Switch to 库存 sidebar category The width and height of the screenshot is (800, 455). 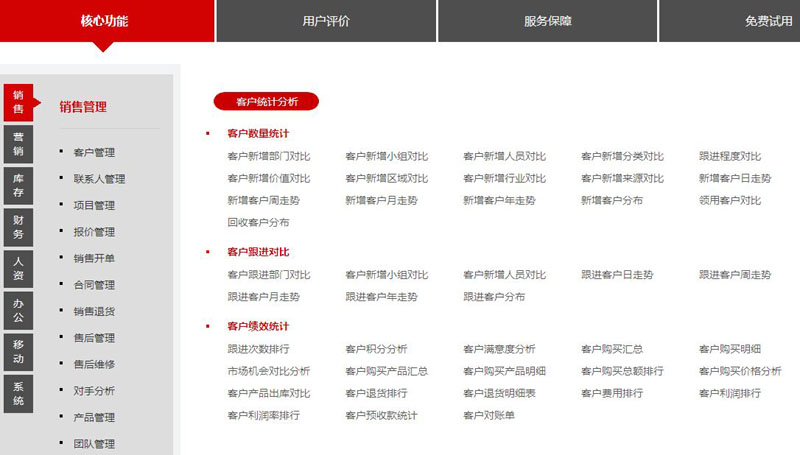(x=18, y=185)
